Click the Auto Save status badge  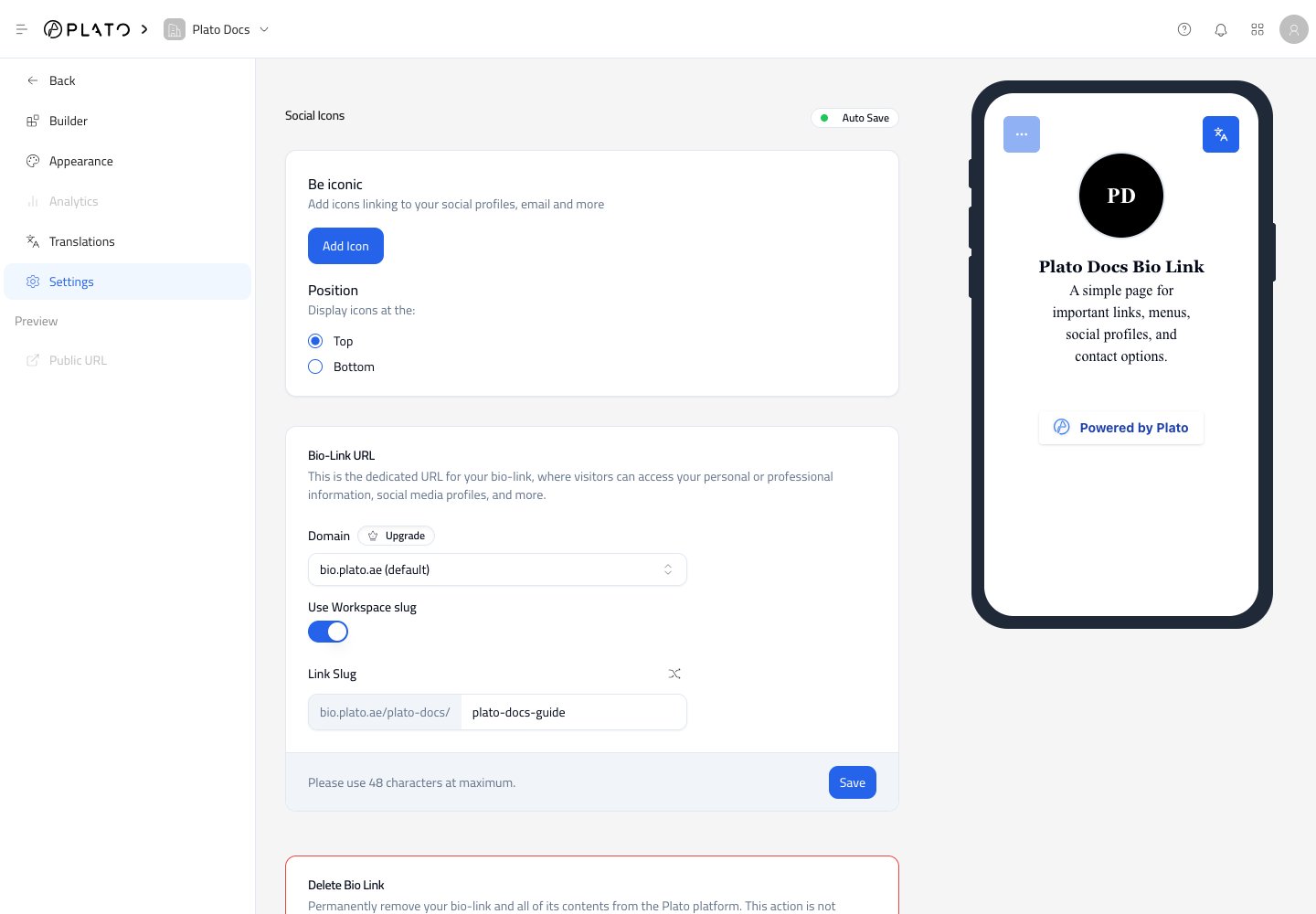[x=854, y=118]
